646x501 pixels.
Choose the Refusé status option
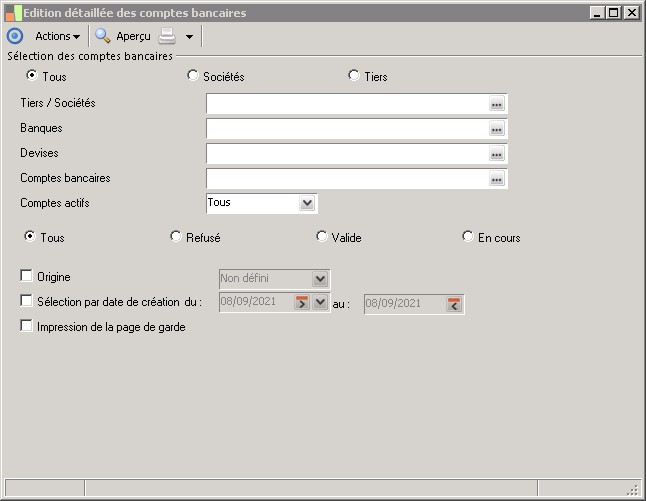(176, 237)
